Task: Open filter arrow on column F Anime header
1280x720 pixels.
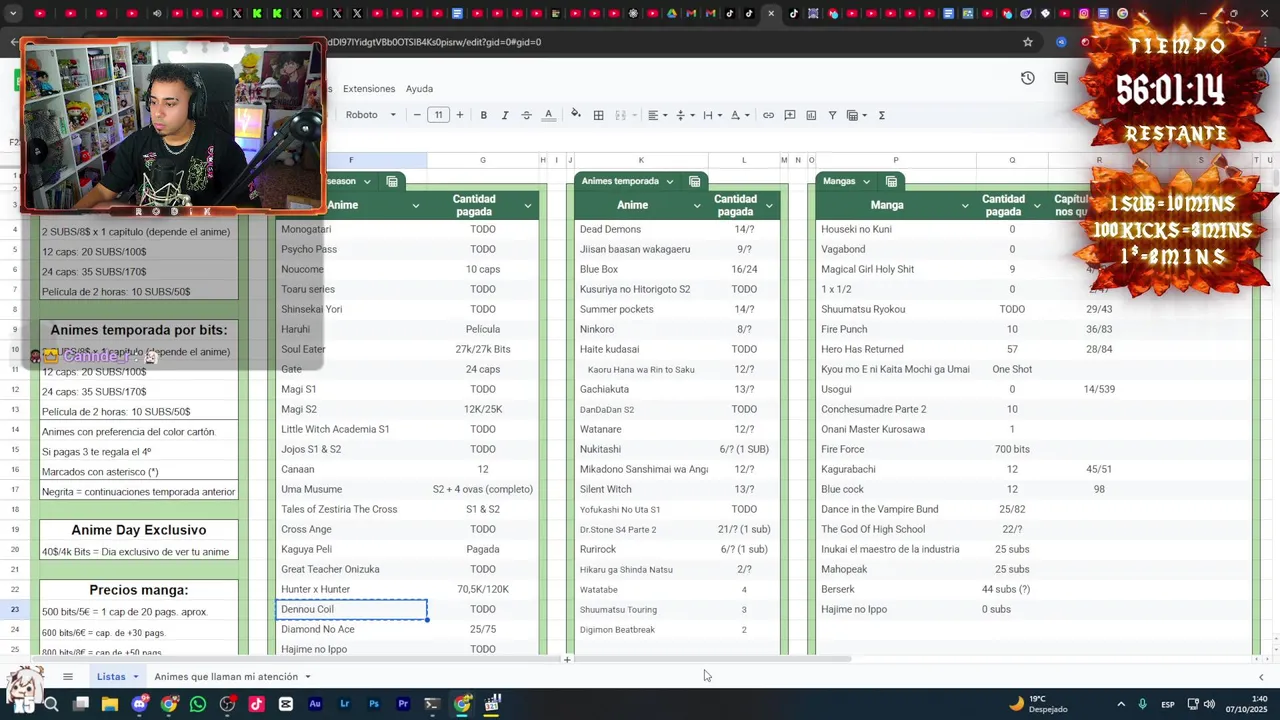Action: tap(415, 206)
